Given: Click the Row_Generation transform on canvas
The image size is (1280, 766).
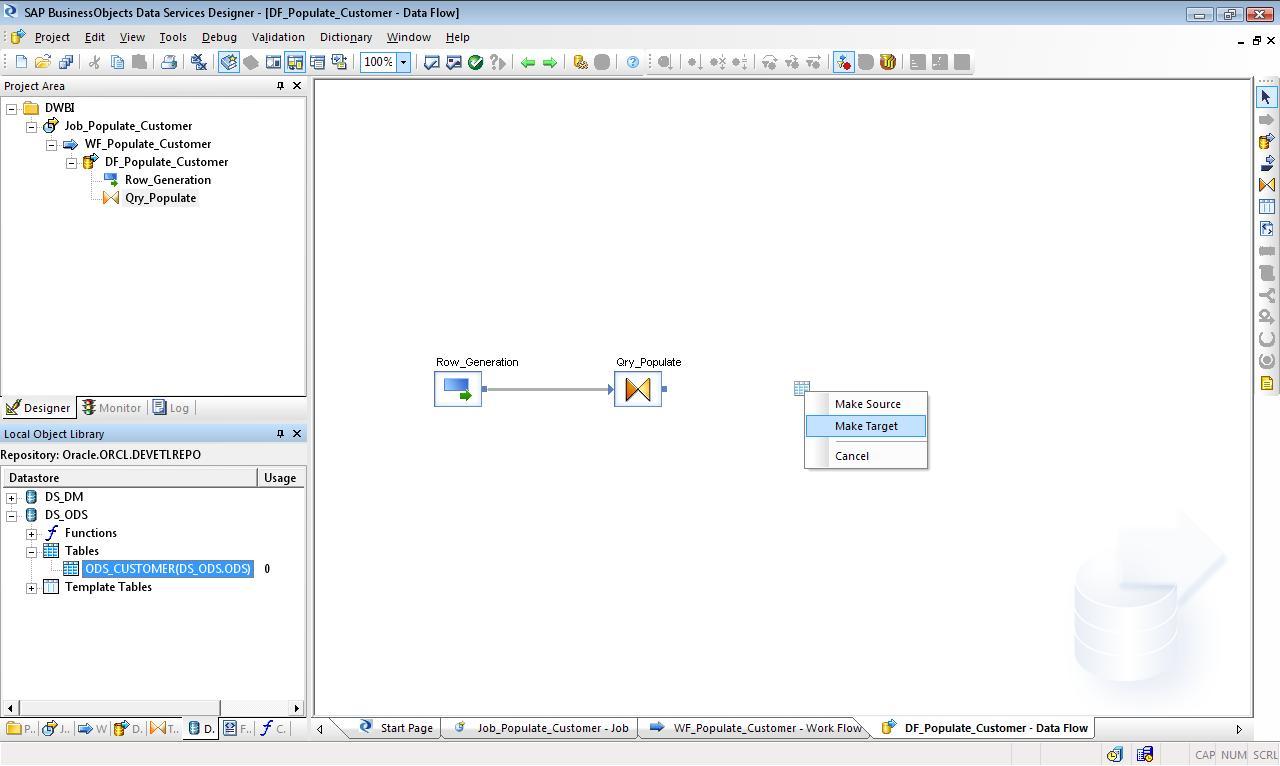Looking at the screenshot, I should (x=458, y=389).
